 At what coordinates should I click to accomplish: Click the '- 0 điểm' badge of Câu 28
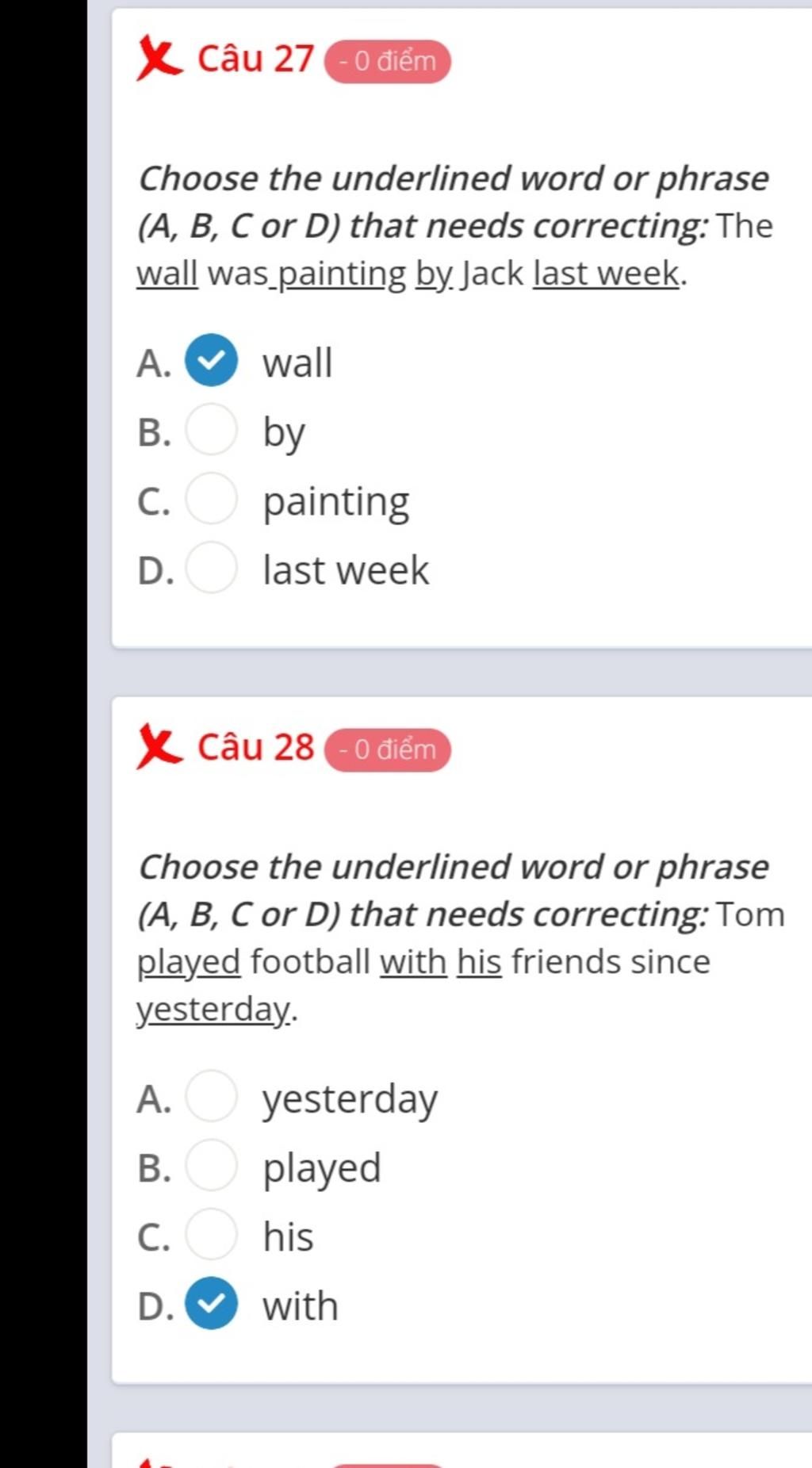point(388,749)
